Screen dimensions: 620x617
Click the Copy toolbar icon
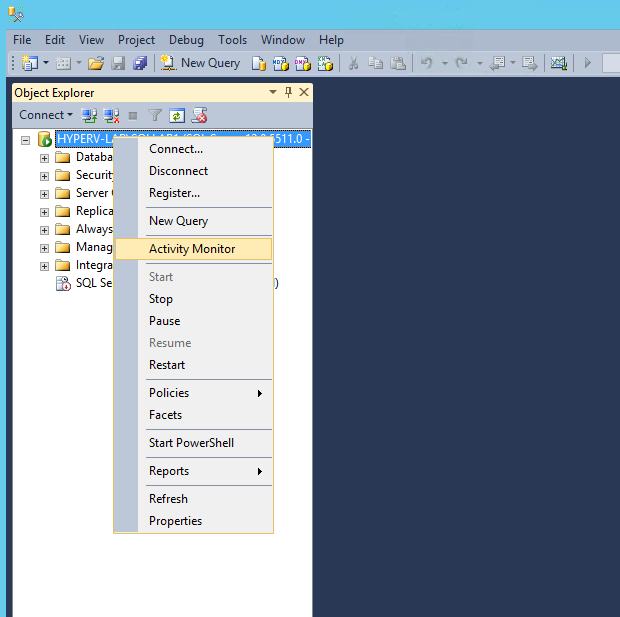[x=376, y=63]
